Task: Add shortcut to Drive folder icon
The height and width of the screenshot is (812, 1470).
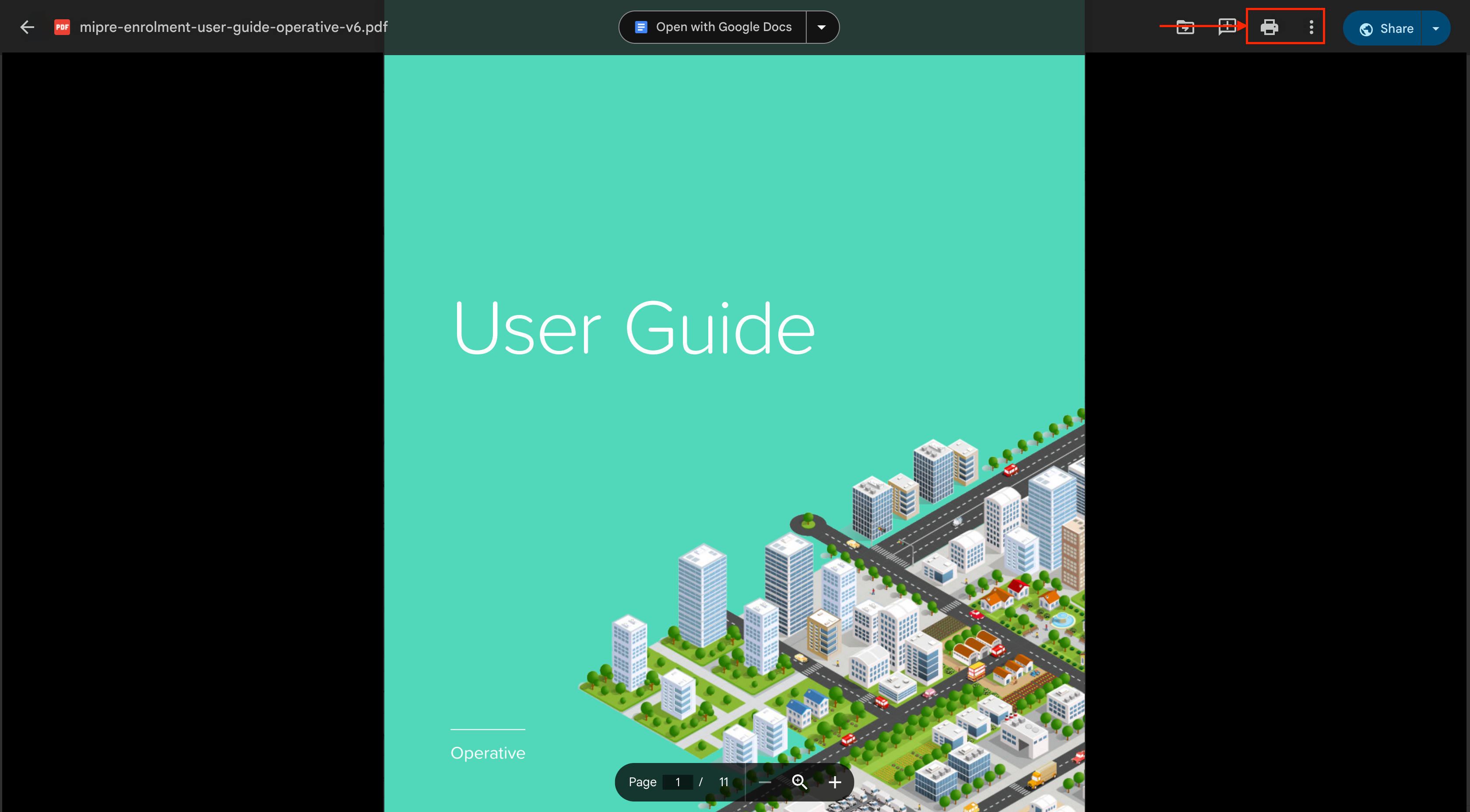Action: coord(1185,27)
